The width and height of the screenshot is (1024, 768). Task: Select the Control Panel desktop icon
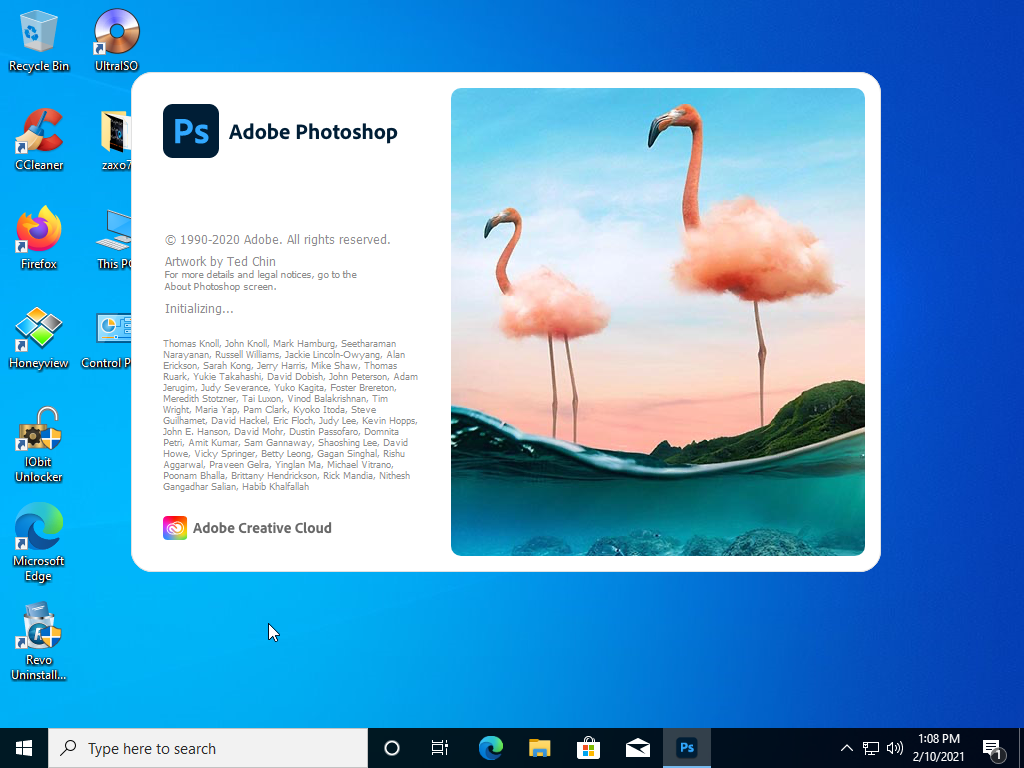tap(106, 338)
